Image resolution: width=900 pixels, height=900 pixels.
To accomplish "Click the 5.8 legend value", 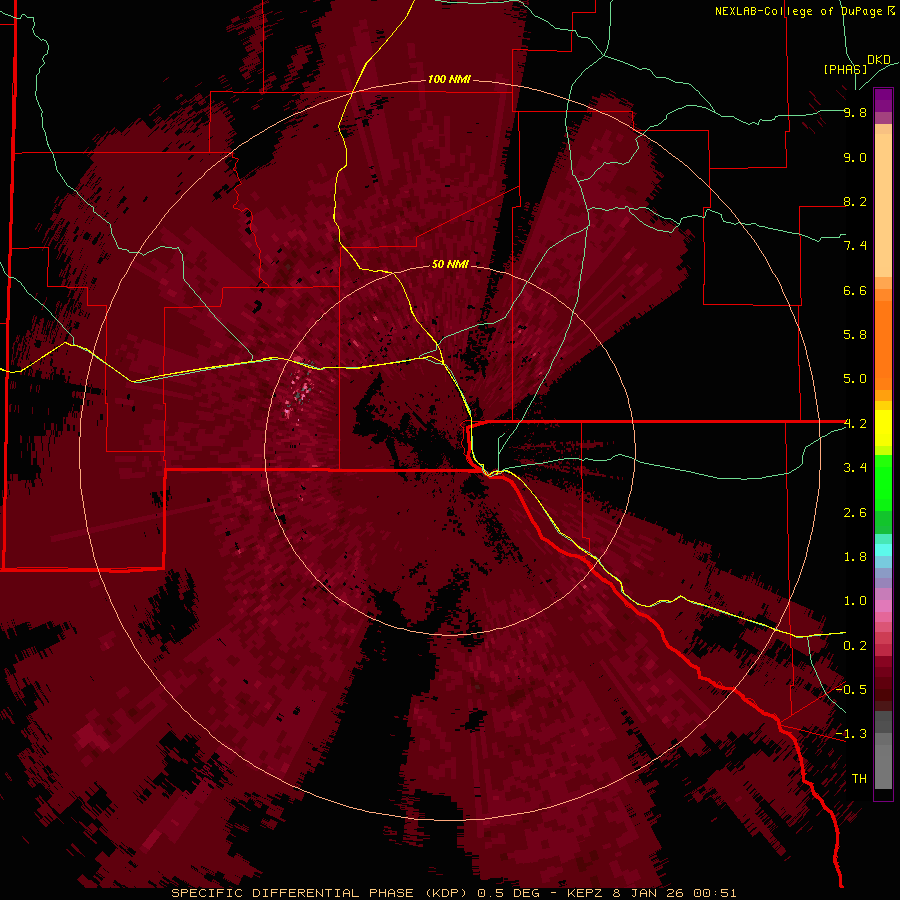I will [855, 334].
